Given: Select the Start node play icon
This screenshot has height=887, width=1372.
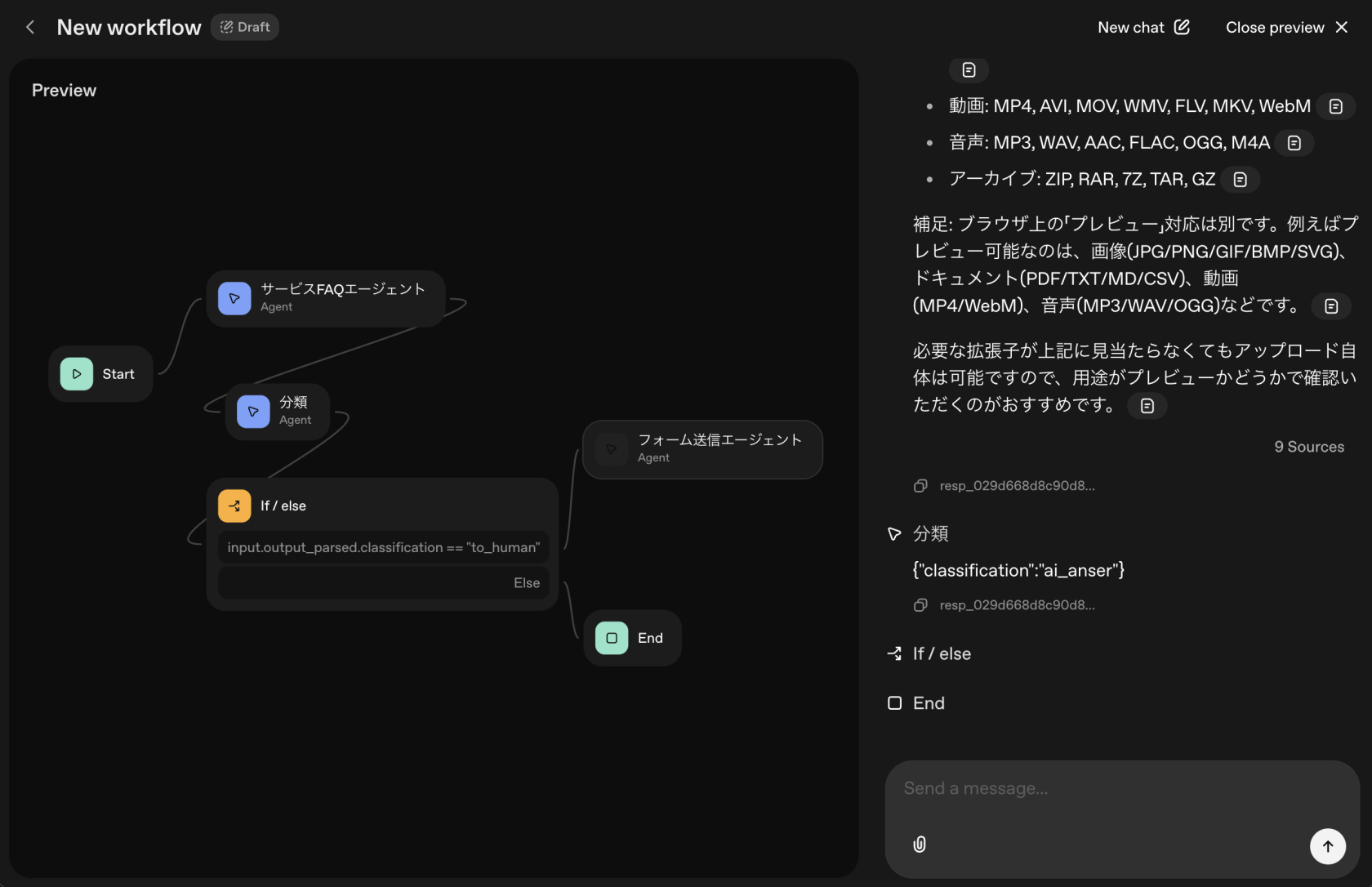Looking at the screenshot, I should pyautogui.click(x=77, y=374).
